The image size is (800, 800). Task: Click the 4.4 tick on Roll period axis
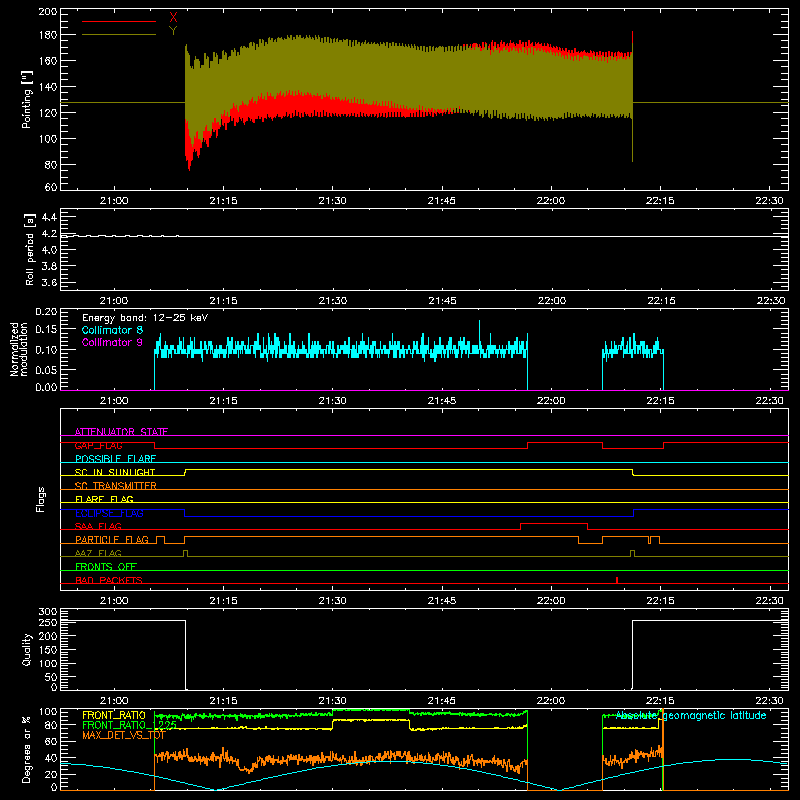tap(49, 217)
